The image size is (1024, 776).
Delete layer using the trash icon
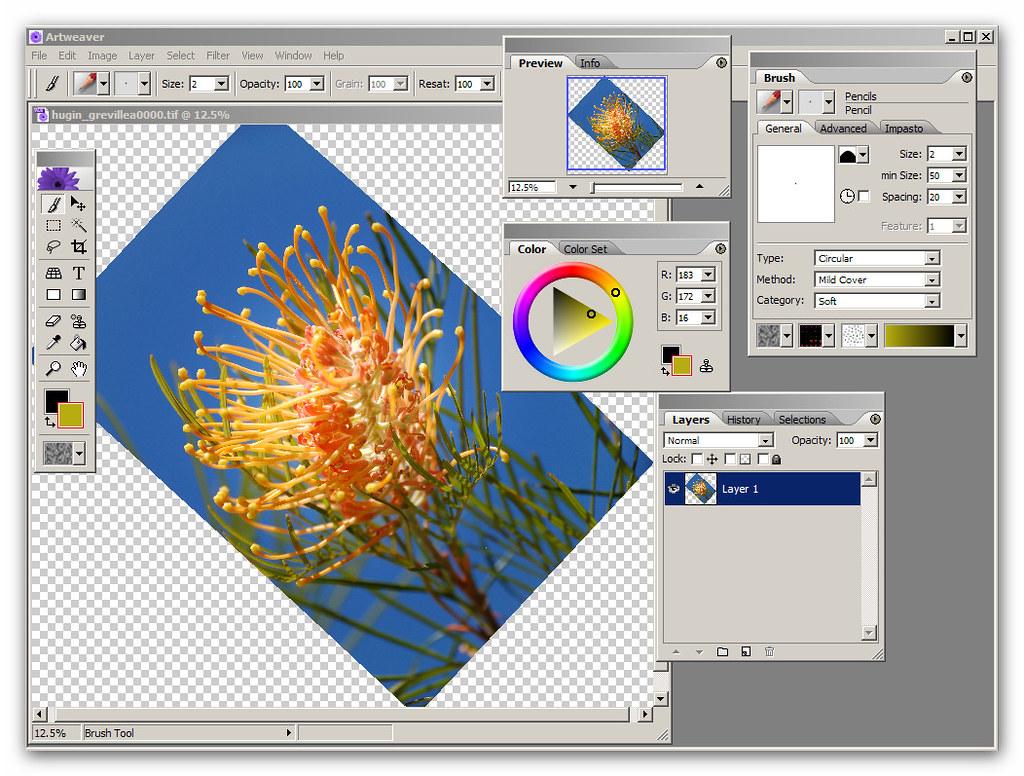(x=769, y=652)
